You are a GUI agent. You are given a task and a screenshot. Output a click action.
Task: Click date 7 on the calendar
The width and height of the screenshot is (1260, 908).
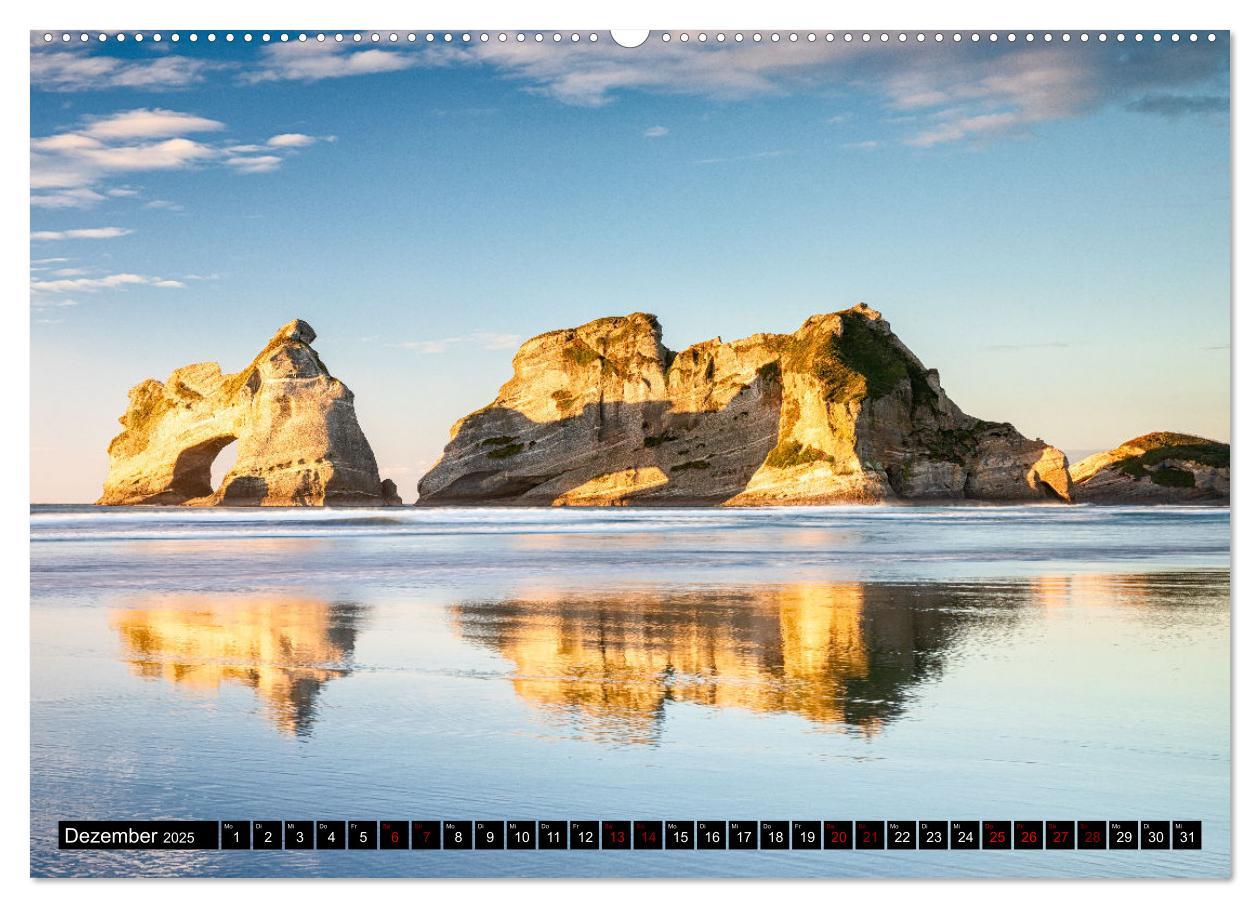[426, 836]
